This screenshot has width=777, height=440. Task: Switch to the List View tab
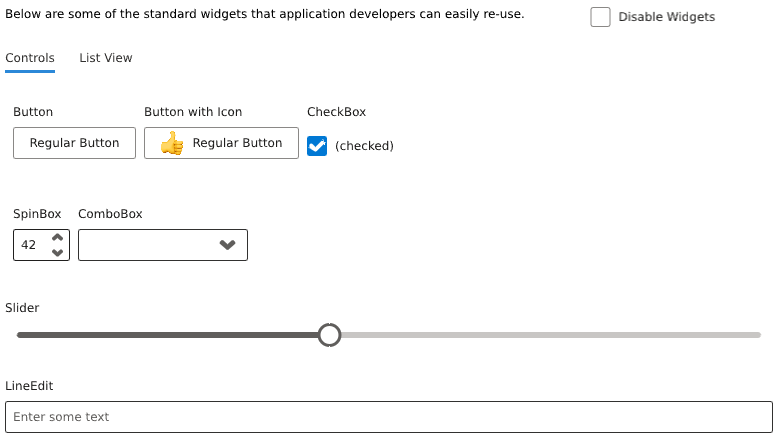coord(106,58)
